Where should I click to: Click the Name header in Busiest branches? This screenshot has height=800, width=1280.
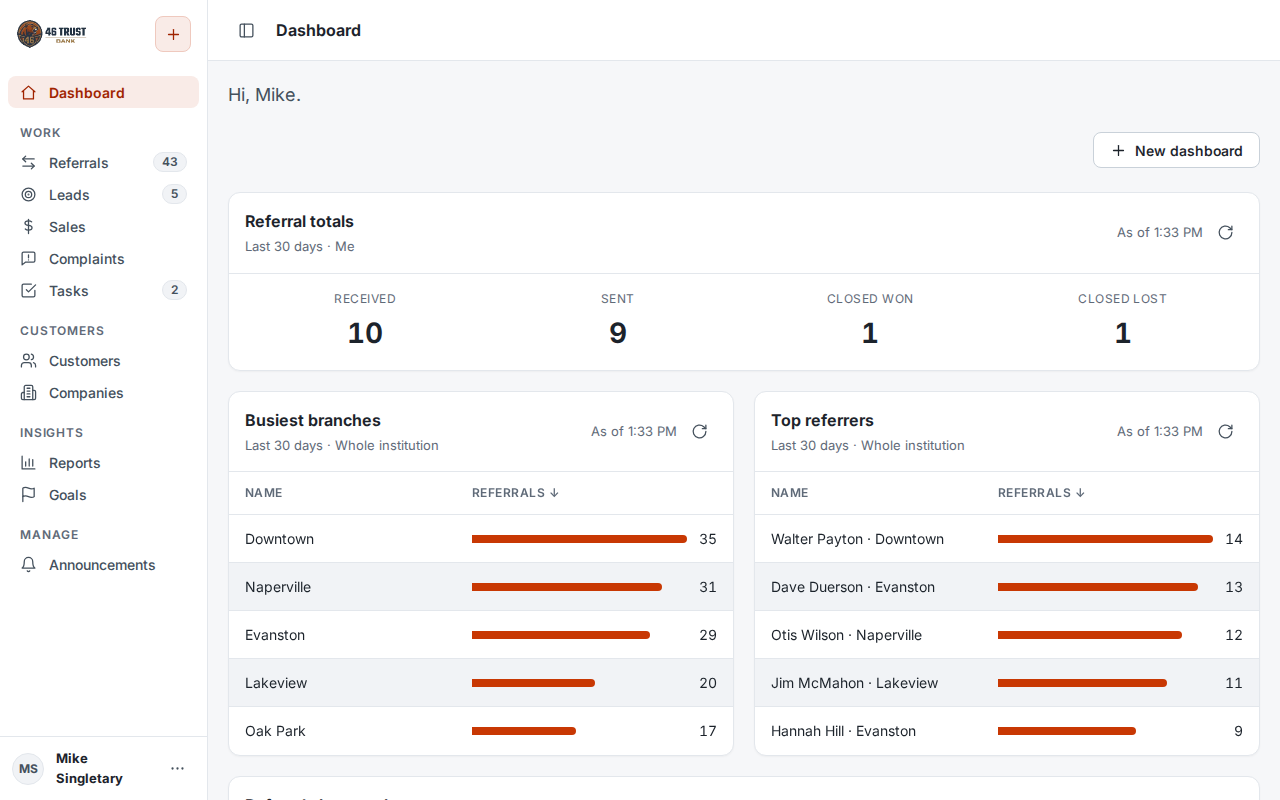tap(264, 493)
